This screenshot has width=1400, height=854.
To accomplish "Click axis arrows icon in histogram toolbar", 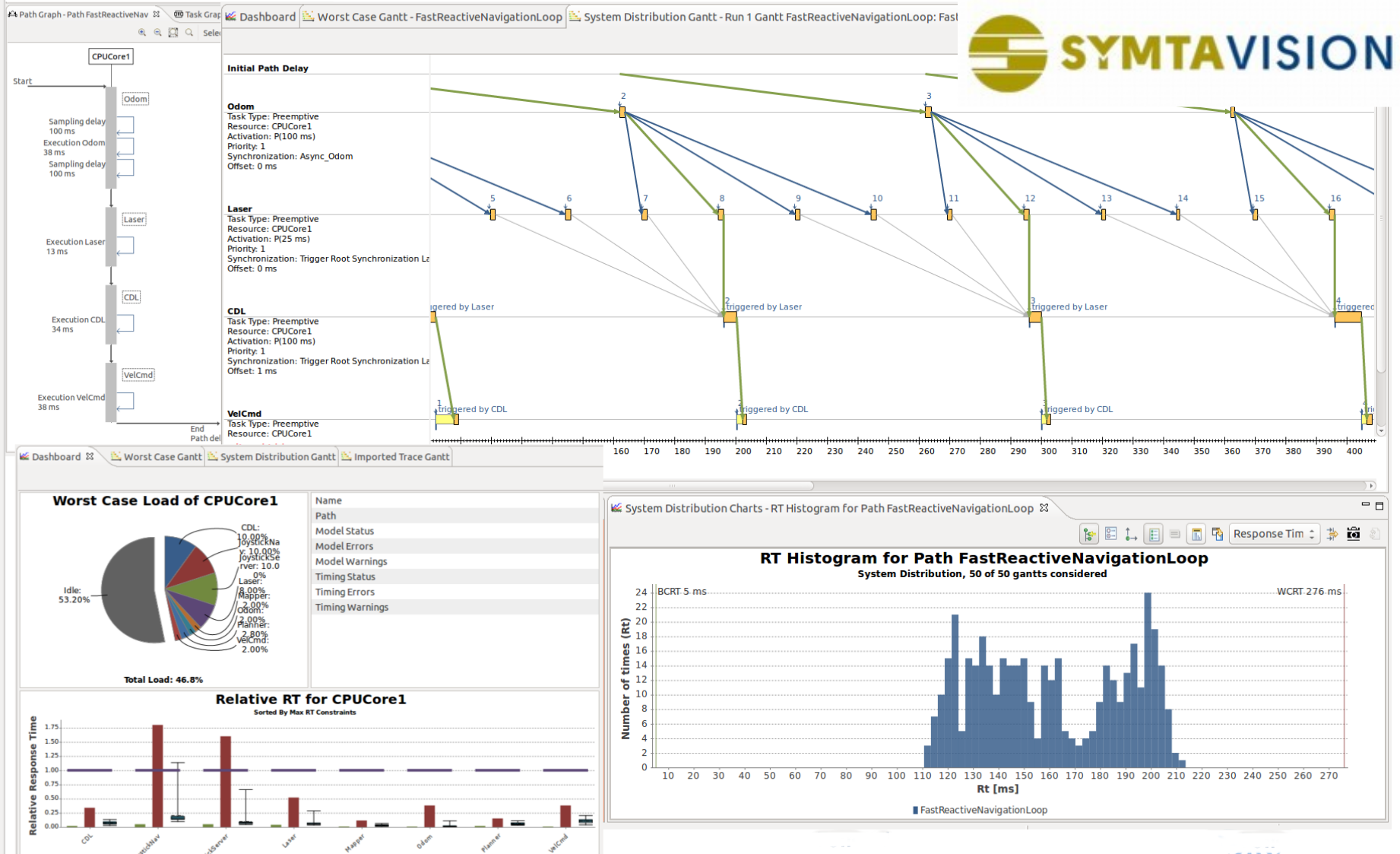I will [1131, 534].
